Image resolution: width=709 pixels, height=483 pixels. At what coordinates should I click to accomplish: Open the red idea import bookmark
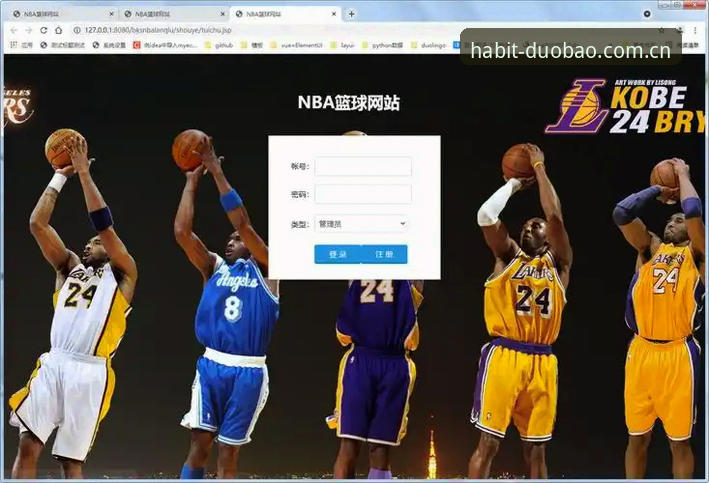click(165, 45)
